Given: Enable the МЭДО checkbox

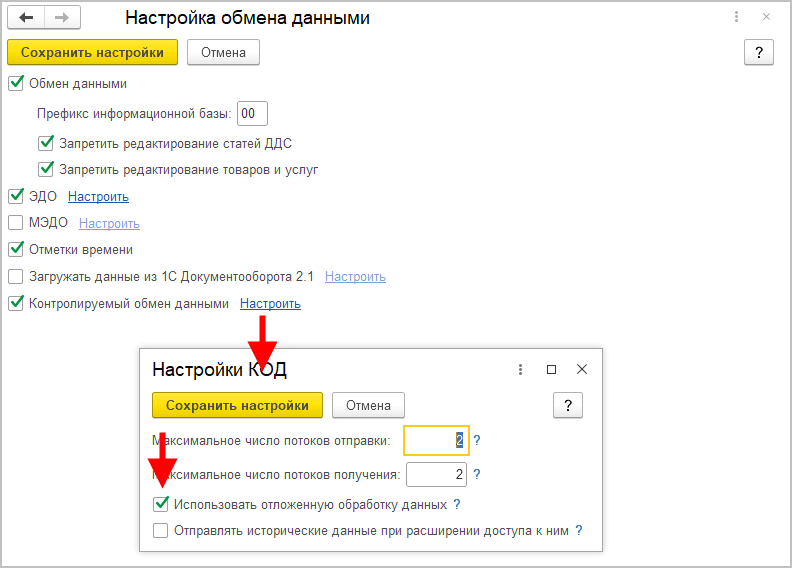Looking at the screenshot, I should click(16, 223).
